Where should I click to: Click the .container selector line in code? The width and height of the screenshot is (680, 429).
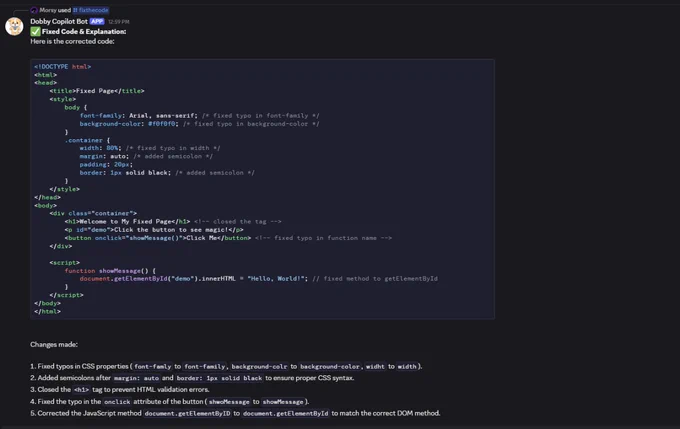pyautogui.click(x=87, y=141)
